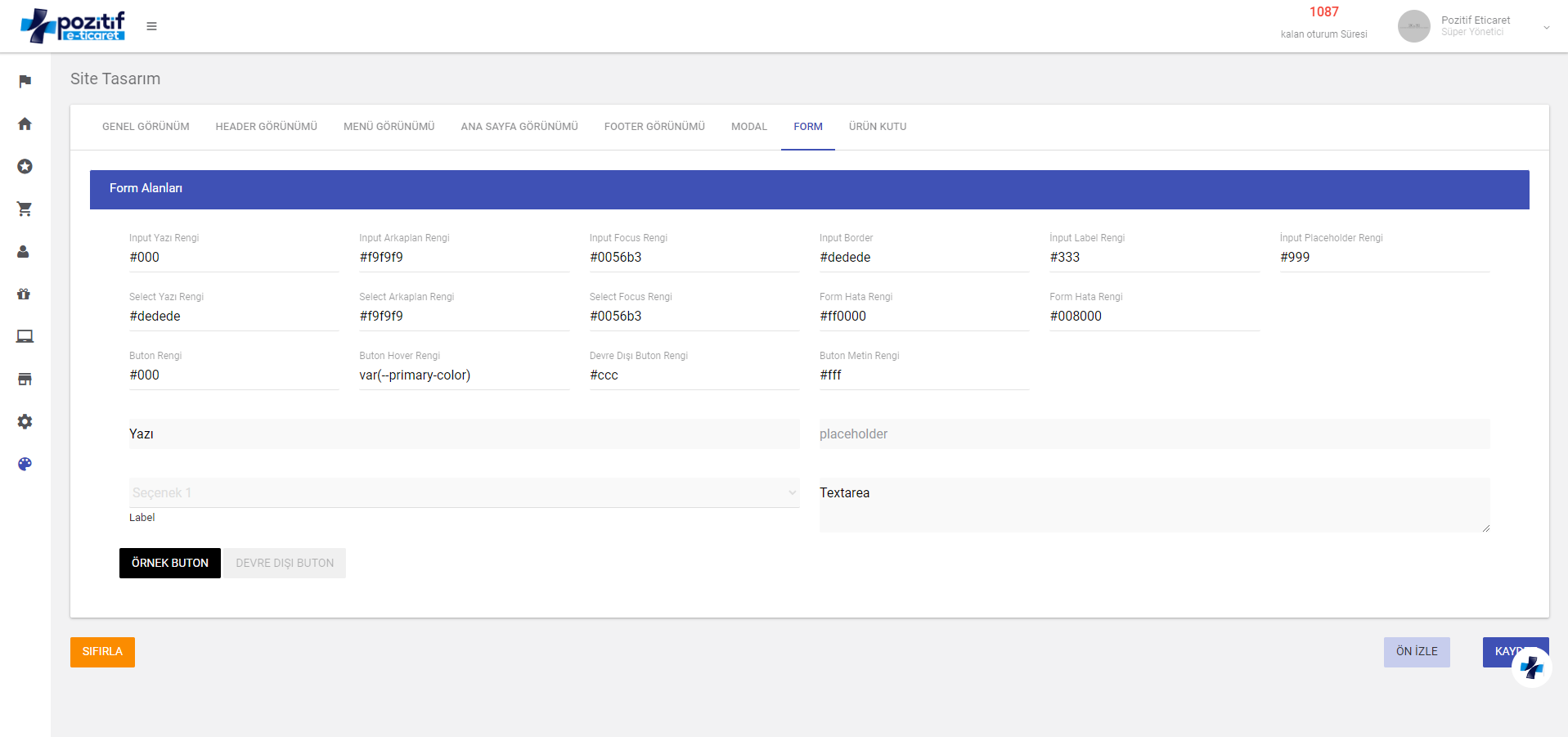This screenshot has width=1568, height=737.
Task: Open the shopping cart sidebar icon
Action: [25, 209]
